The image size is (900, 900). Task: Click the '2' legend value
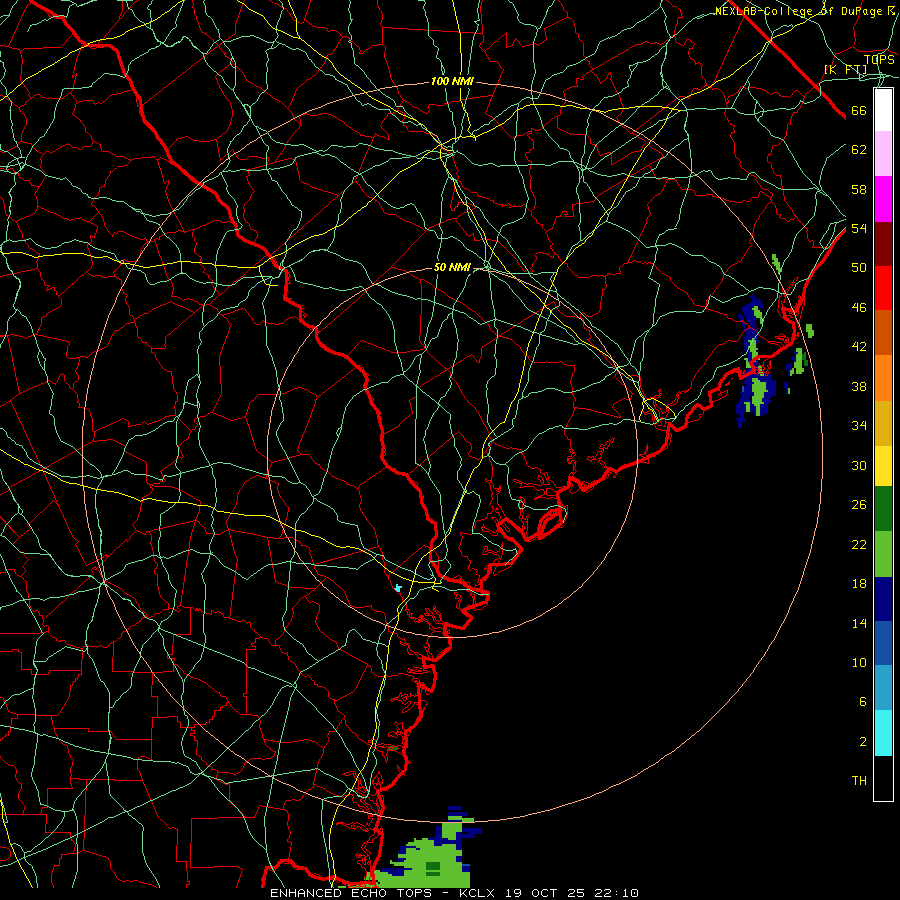(862, 741)
